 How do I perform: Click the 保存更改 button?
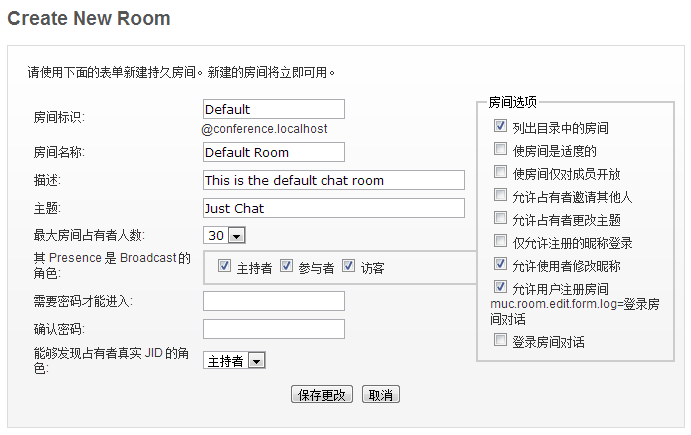point(322,394)
